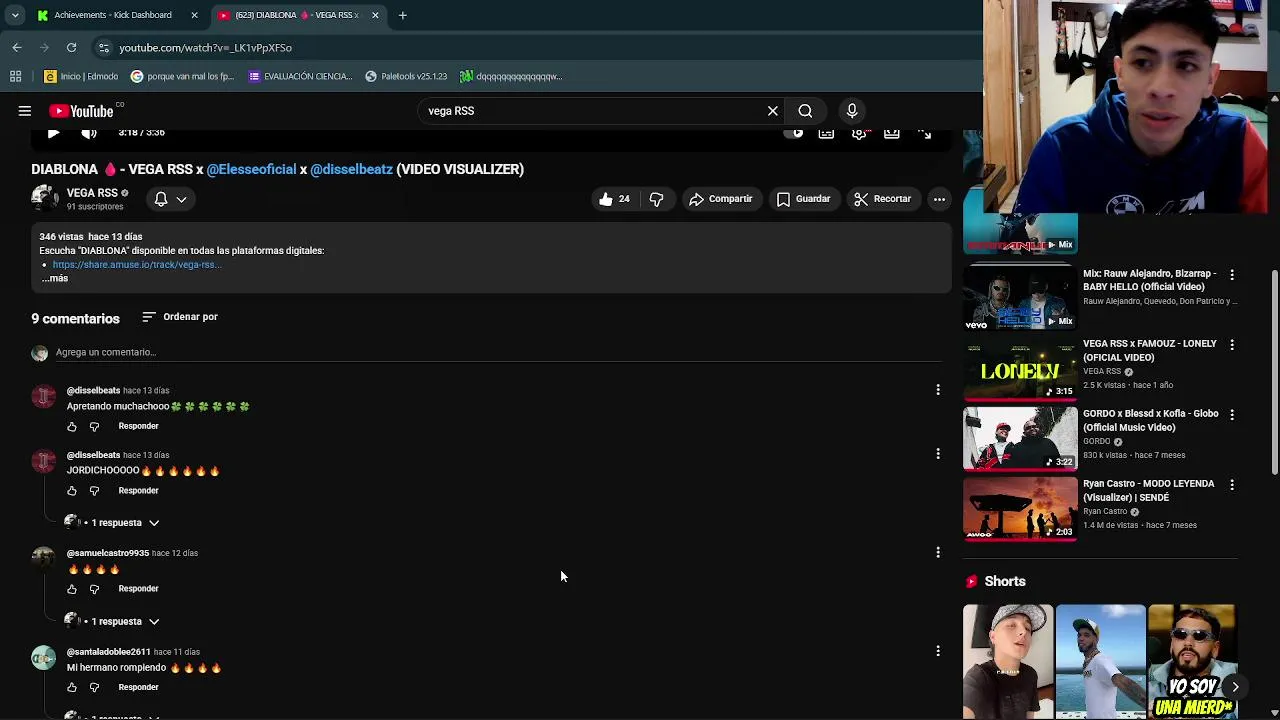The image size is (1280, 720).
Task: Open notification bell dropdown for VEGA RSS
Action: tap(170, 199)
